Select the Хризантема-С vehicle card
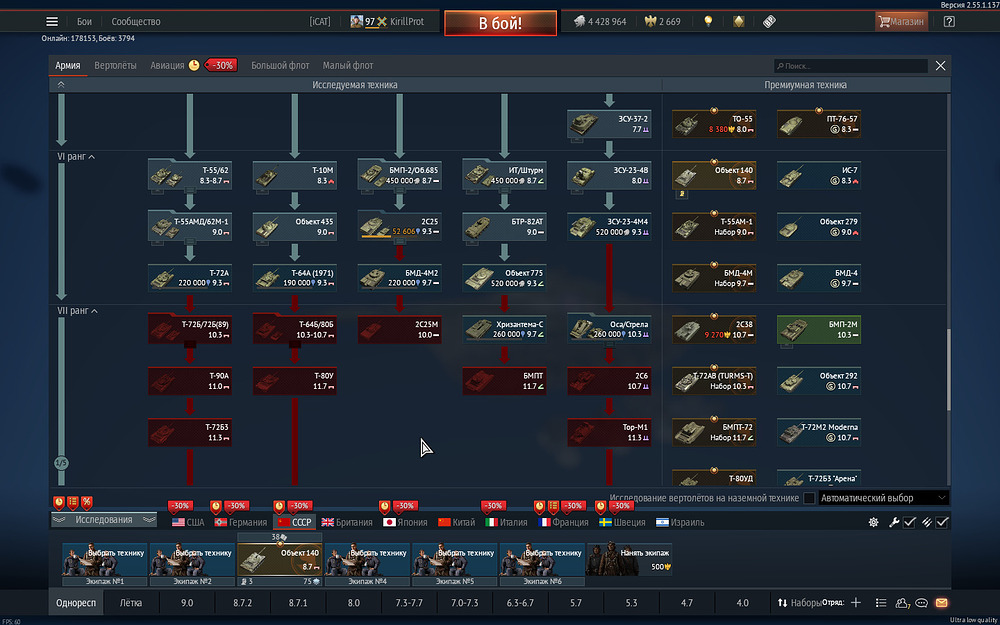The image size is (1000, 625). pos(504,329)
